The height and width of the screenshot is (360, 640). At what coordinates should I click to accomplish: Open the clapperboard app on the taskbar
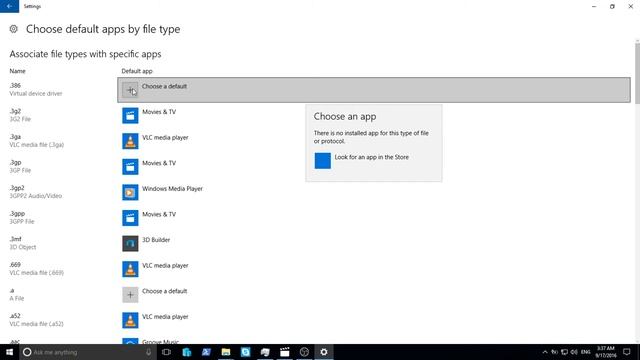(284, 352)
